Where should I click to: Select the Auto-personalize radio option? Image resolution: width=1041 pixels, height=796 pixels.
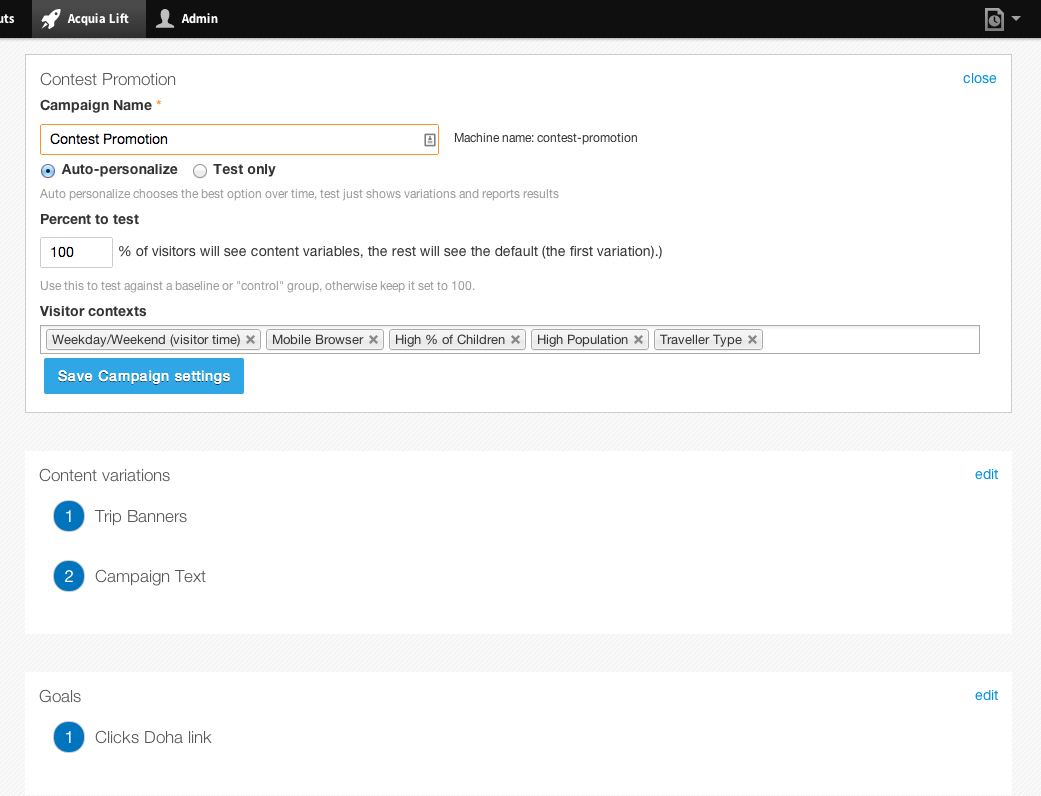pos(48,171)
